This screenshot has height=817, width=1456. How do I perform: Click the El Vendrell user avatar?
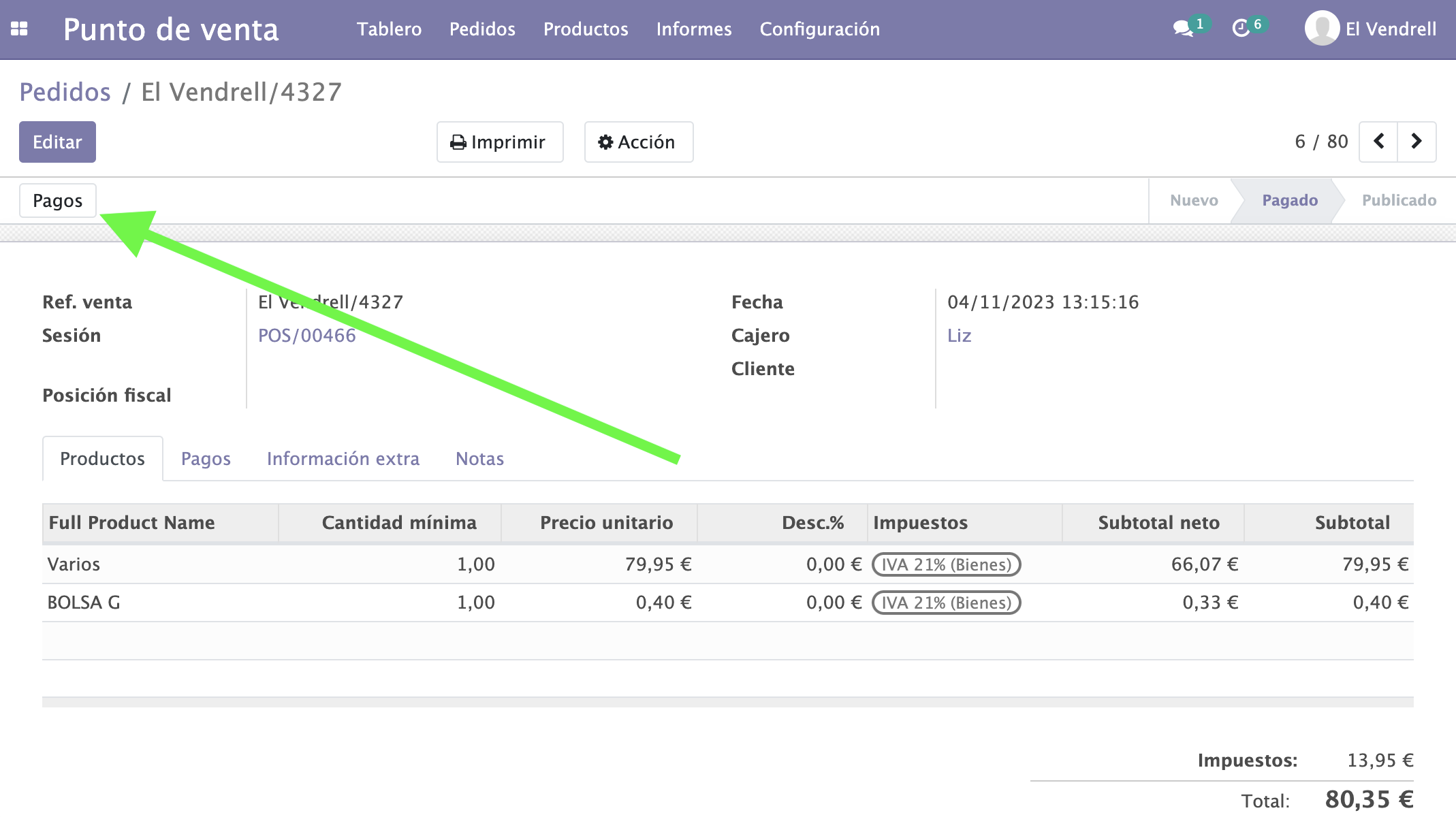click(x=1322, y=29)
